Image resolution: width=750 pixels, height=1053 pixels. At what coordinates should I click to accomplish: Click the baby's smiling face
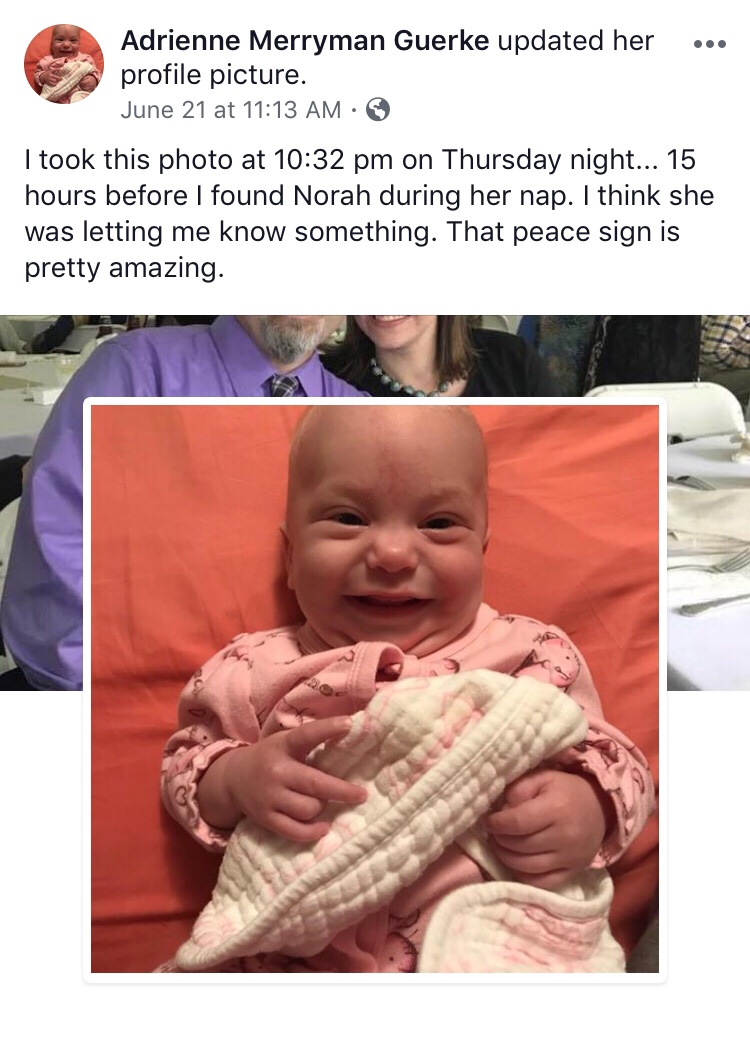[x=386, y=531]
